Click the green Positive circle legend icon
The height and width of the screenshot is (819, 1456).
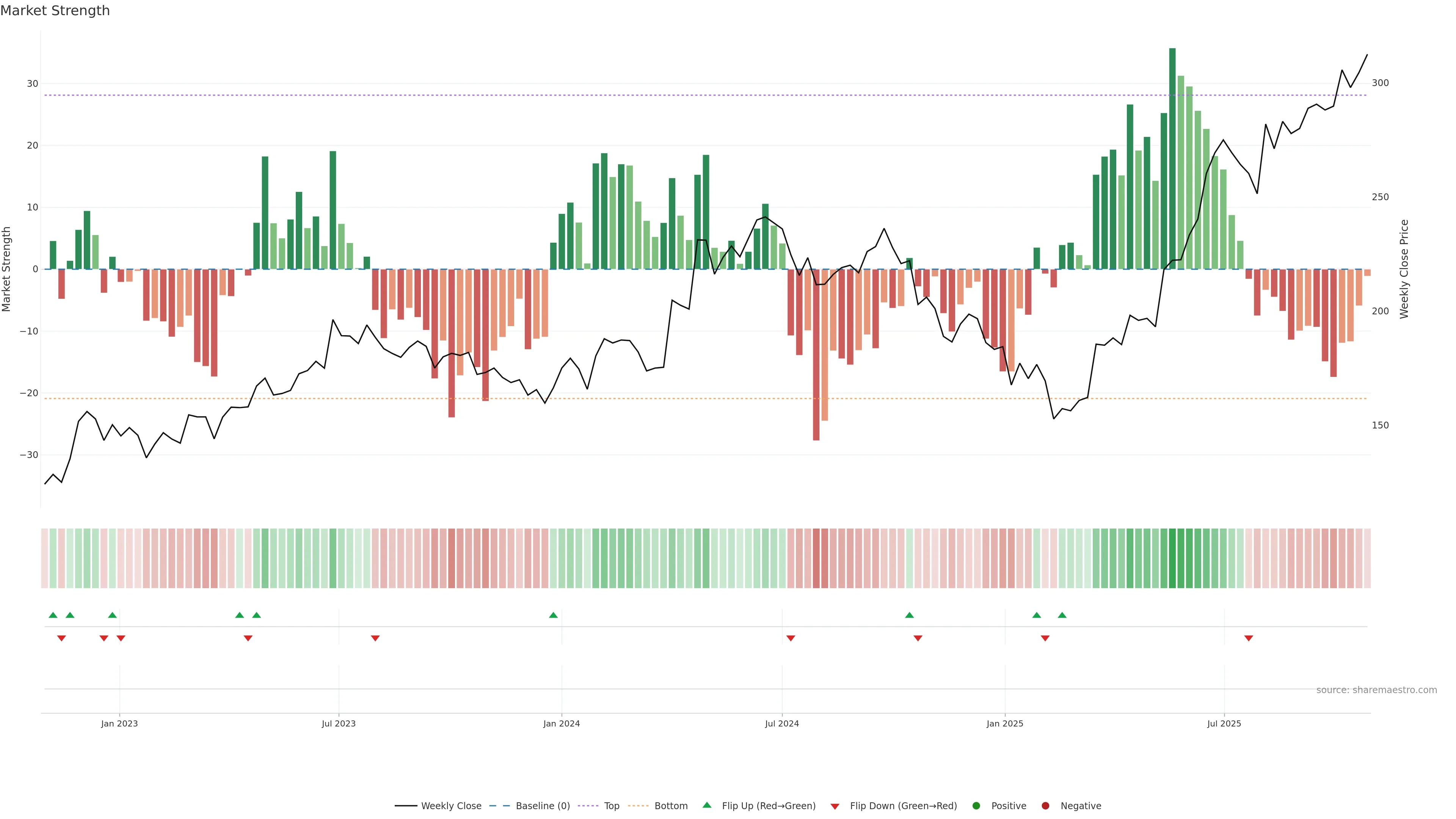coord(976,806)
